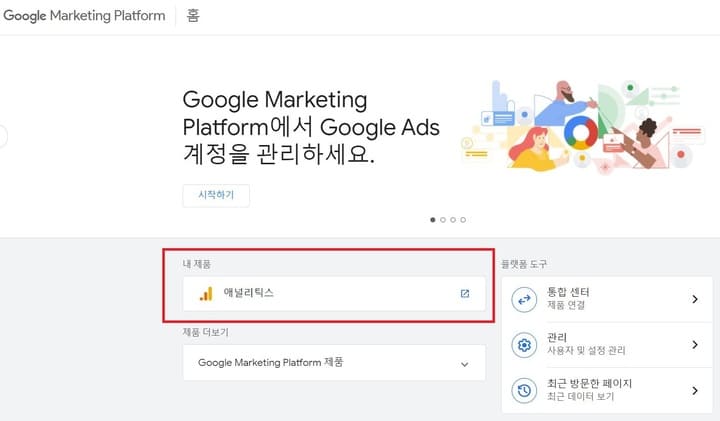
Task: Expand the 최근 방문한 페이지 chevron
Action: click(695, 391)
